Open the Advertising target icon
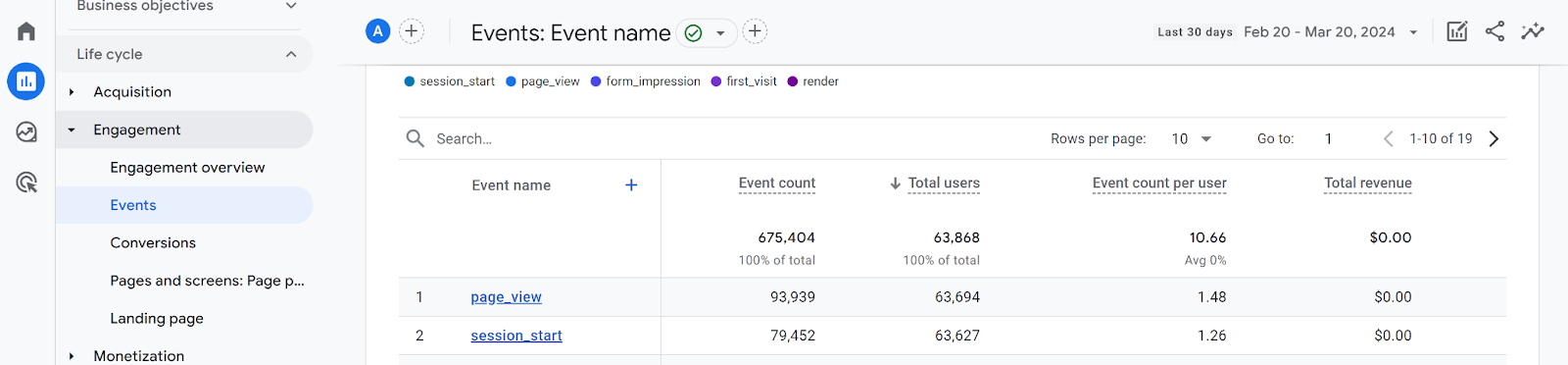Image resolution: width=1568 pixels, height=365 pixels. pos(26,182)
